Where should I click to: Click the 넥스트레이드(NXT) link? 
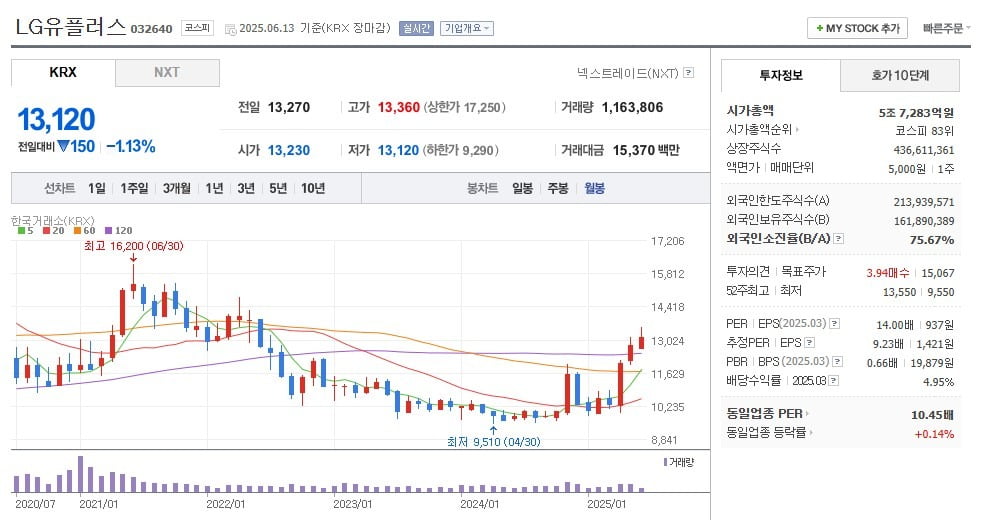(x=628, y=73)
